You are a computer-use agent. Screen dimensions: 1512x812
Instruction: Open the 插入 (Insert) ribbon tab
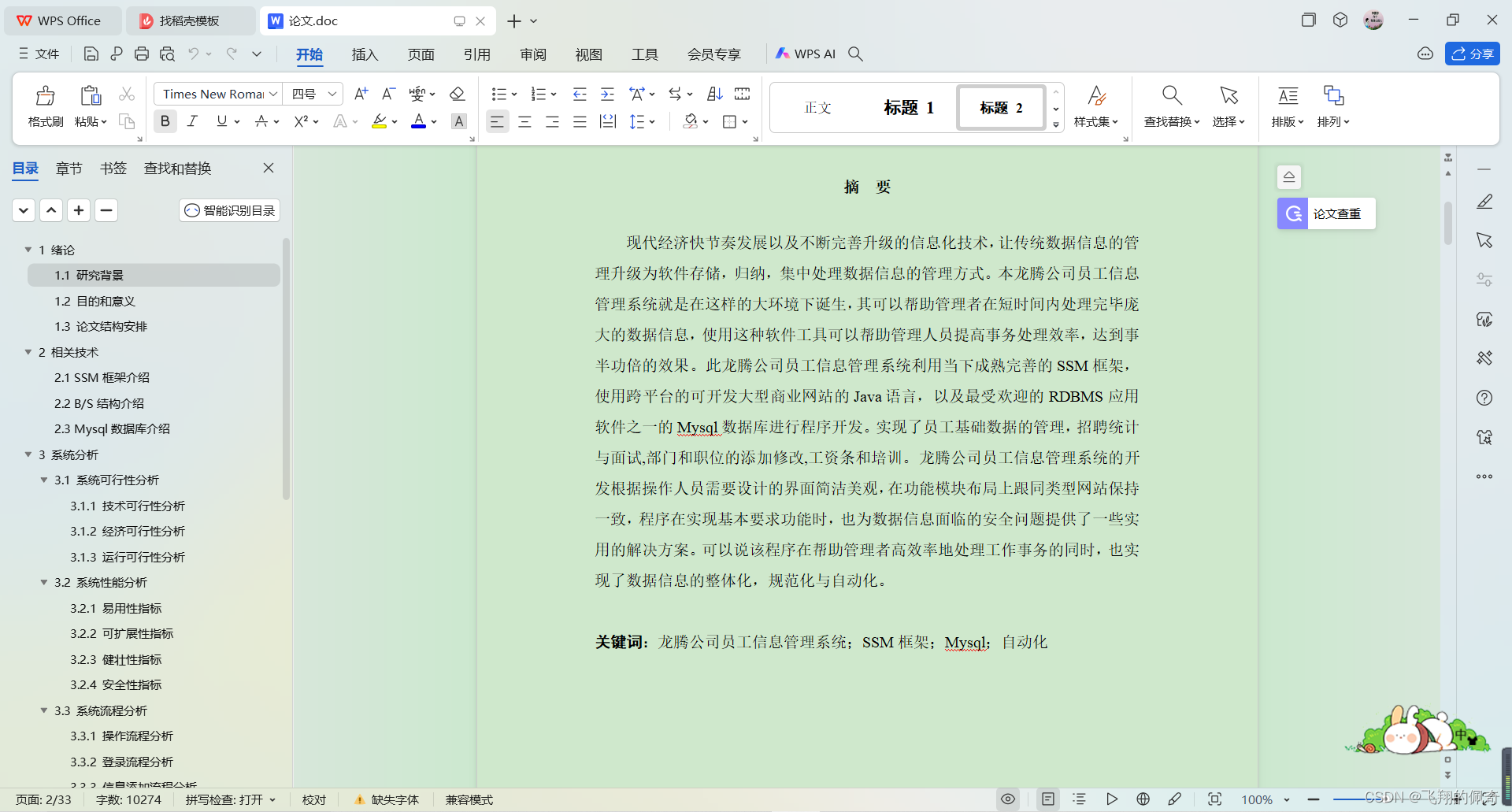(365, 54)
